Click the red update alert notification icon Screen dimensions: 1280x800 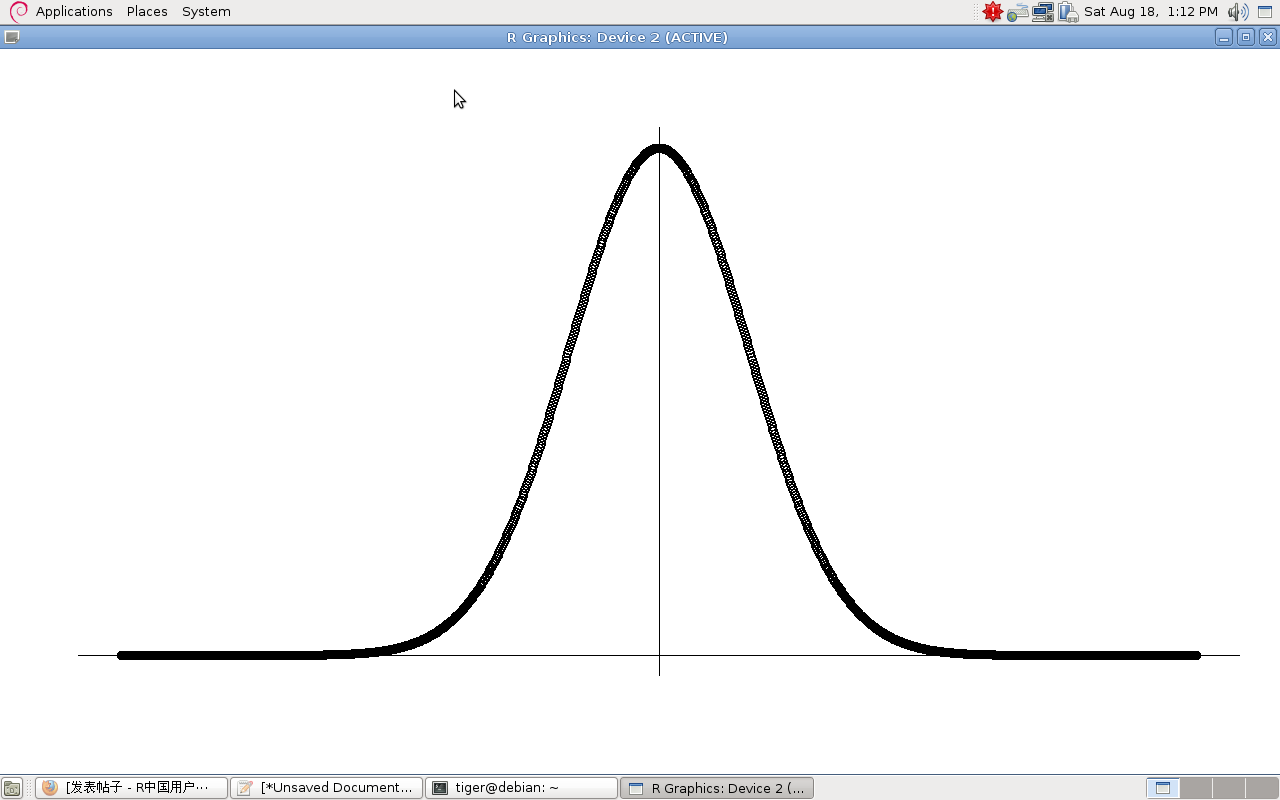click(993, 12)
